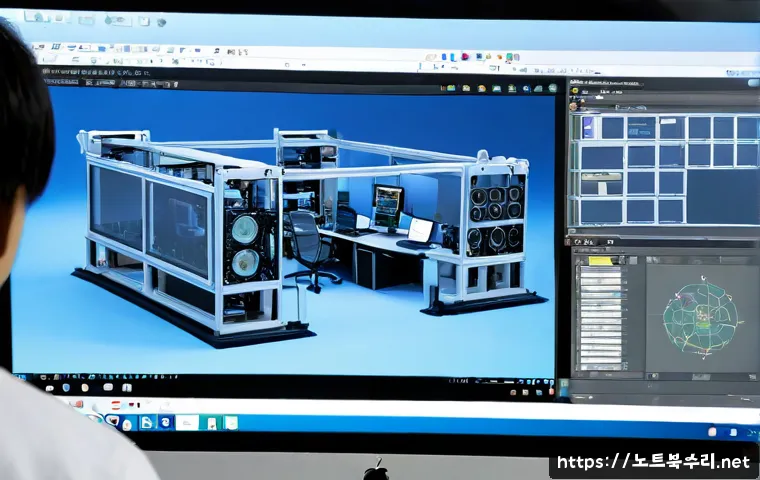760x480 pixels.
Task: Click the dark globe icon in title bar
Action: (x=161, y=22)
